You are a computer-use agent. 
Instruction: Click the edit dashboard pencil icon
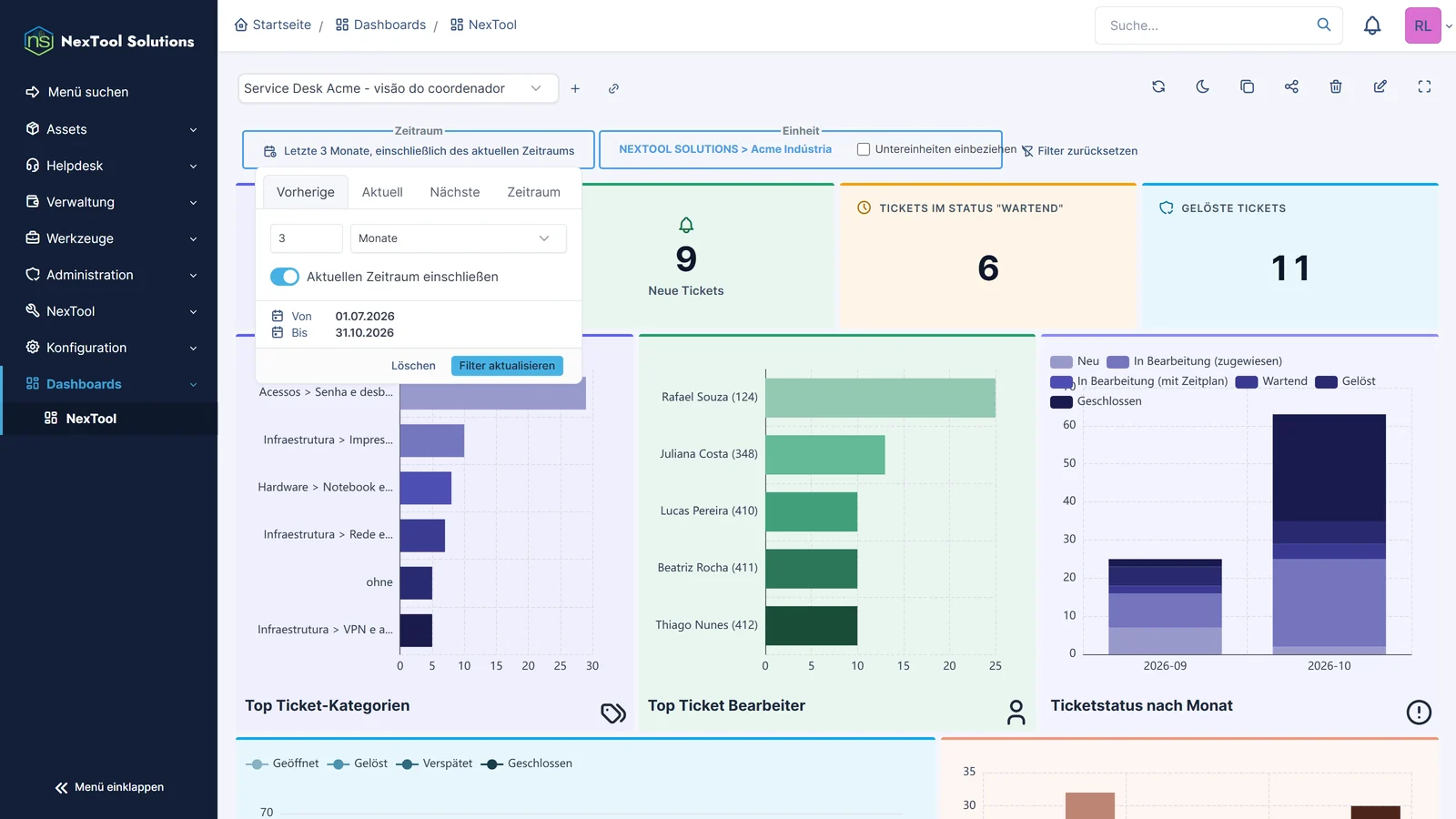click(1380, 86)
